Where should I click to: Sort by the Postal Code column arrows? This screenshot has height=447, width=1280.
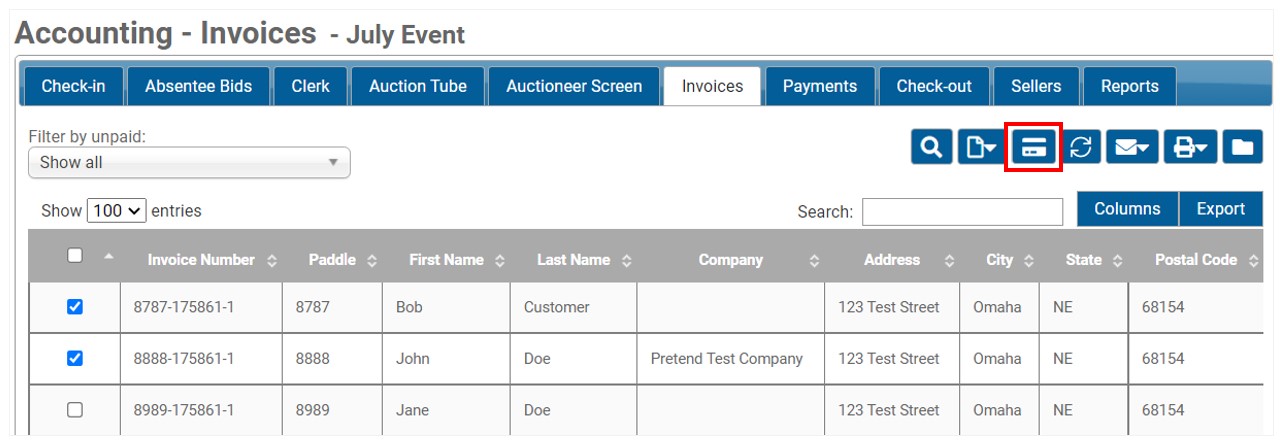[1253, 261]
